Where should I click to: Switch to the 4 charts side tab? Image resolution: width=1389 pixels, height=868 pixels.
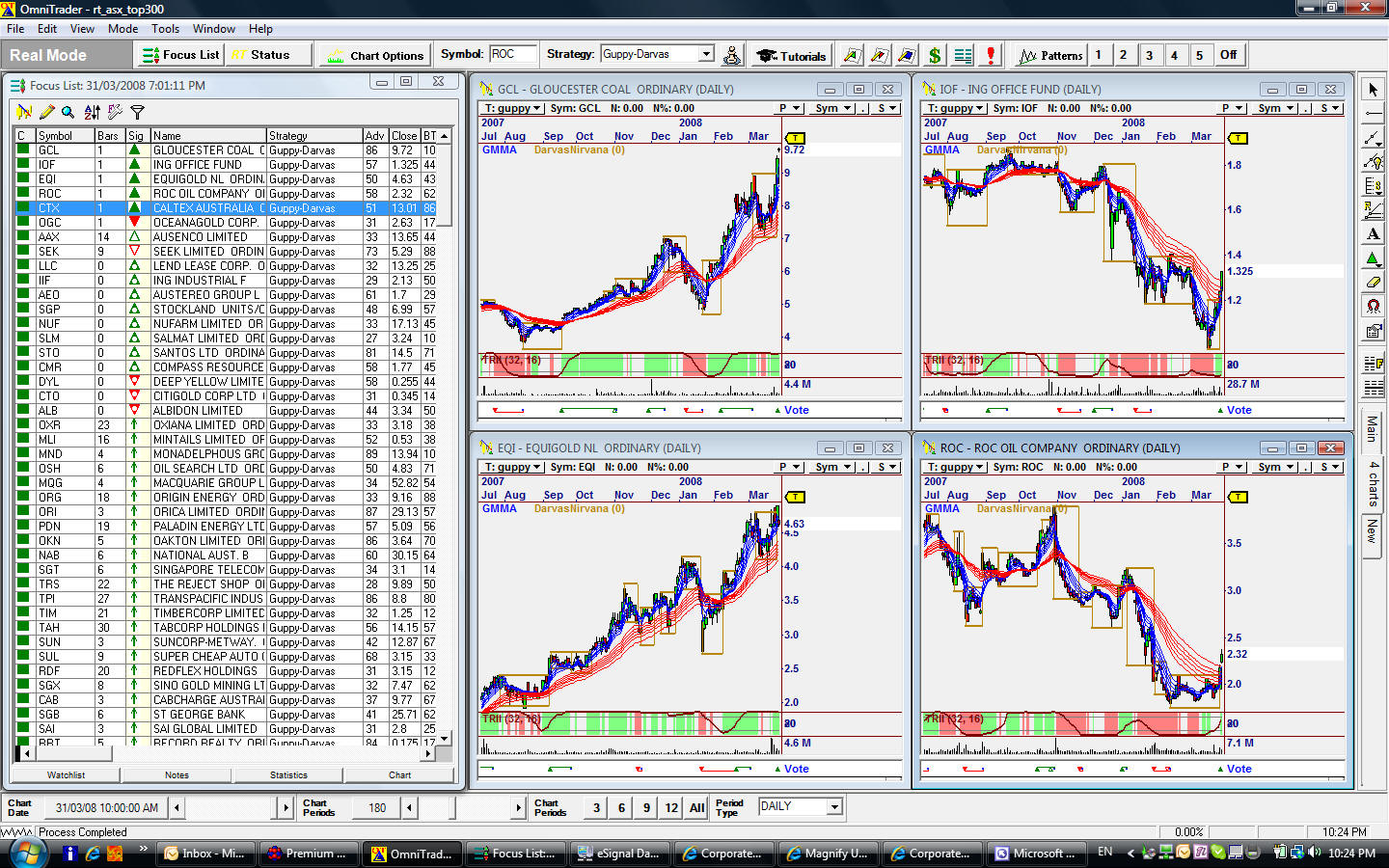pos(1373,483)
